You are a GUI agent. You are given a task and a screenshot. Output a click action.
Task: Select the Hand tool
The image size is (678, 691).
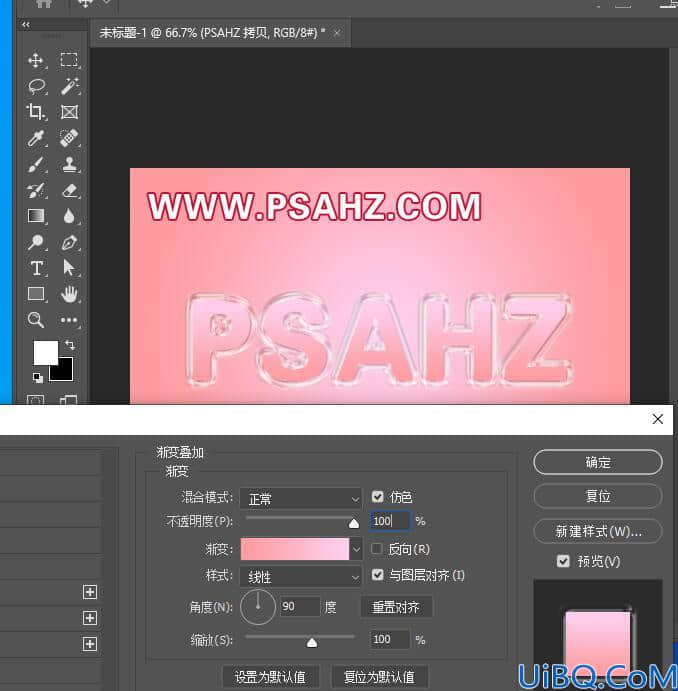[69, 294]
